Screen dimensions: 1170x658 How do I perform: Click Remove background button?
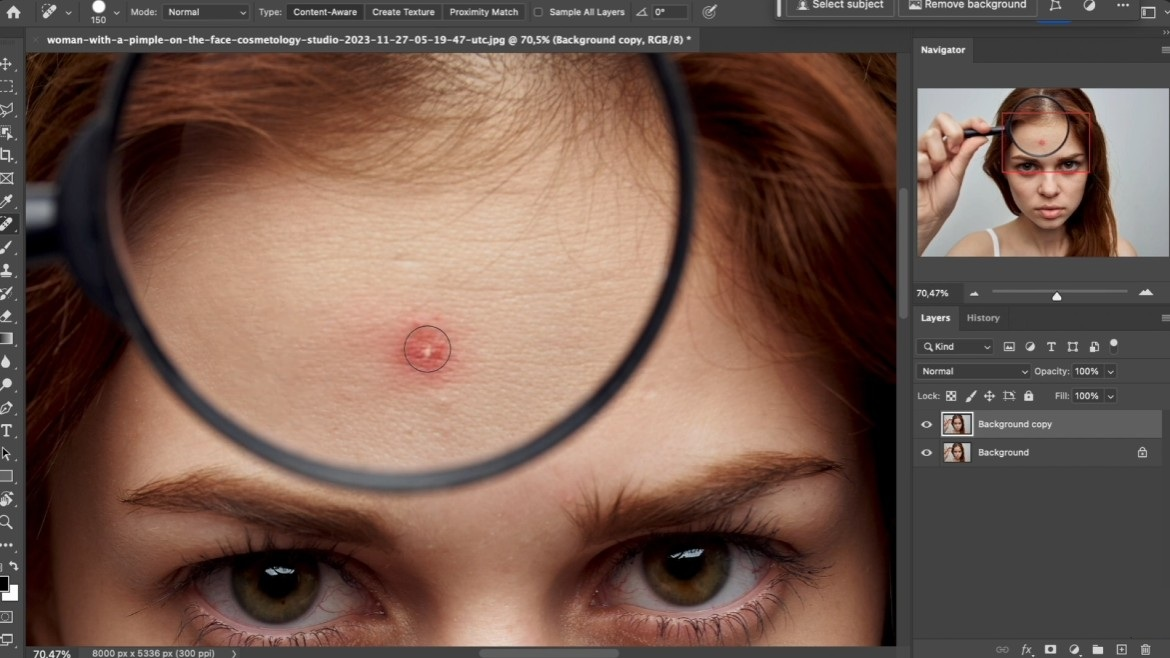(966, 6)
